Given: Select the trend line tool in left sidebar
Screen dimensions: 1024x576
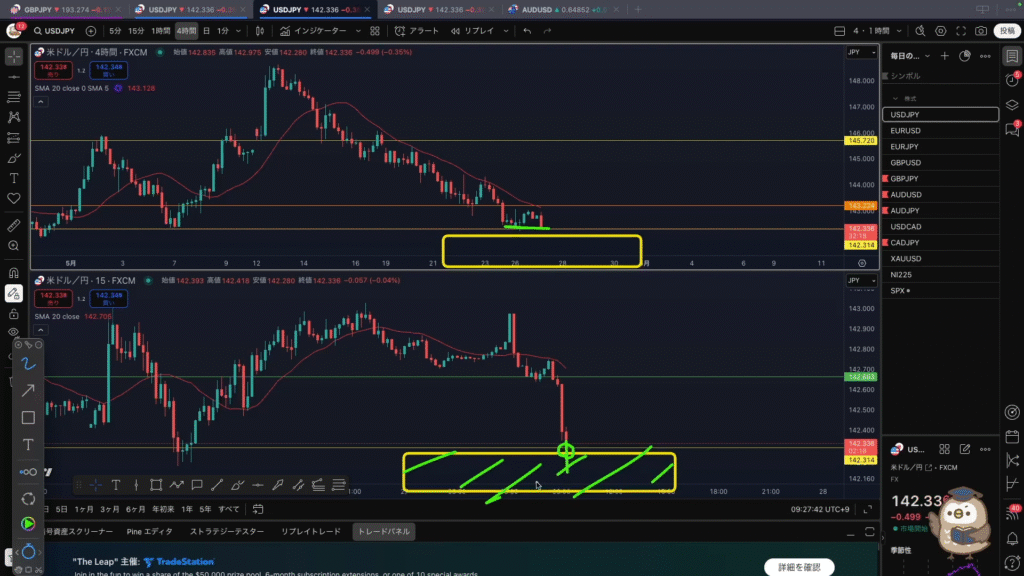Looking at the screenshot, I should [14, 77].
